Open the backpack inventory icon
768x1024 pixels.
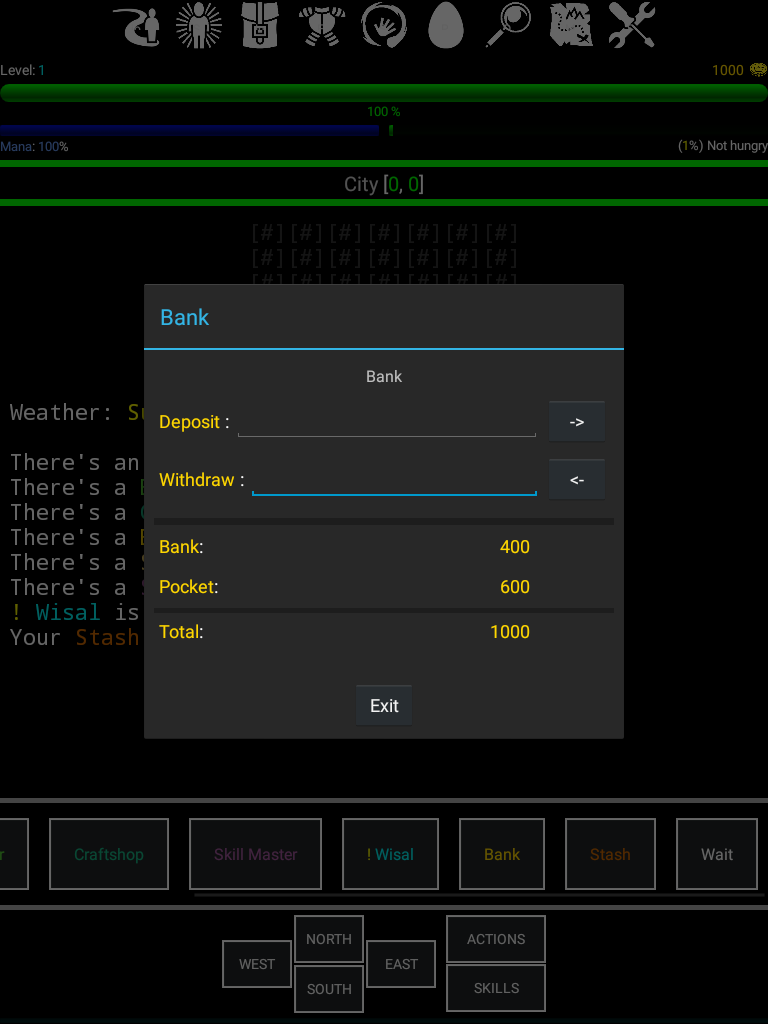[x=260, y=25]
